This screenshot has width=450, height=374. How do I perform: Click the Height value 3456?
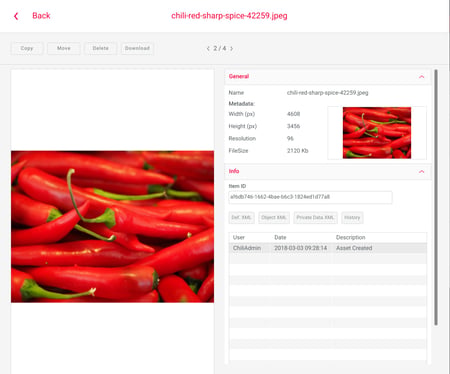coord(293,126)
